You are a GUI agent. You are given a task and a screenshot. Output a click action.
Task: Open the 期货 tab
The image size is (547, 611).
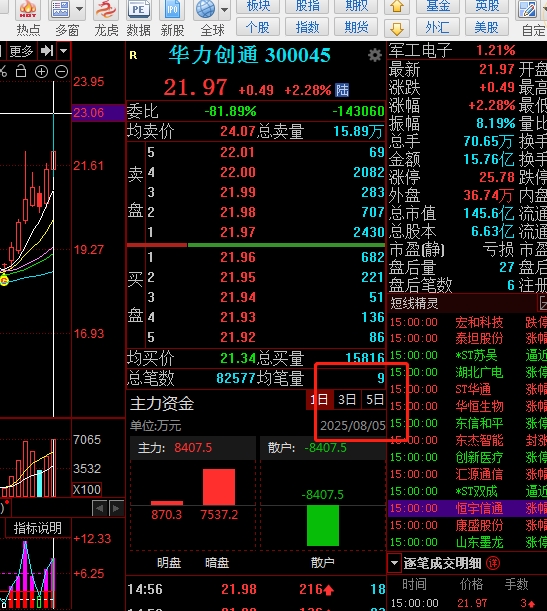tap(356, 27)
